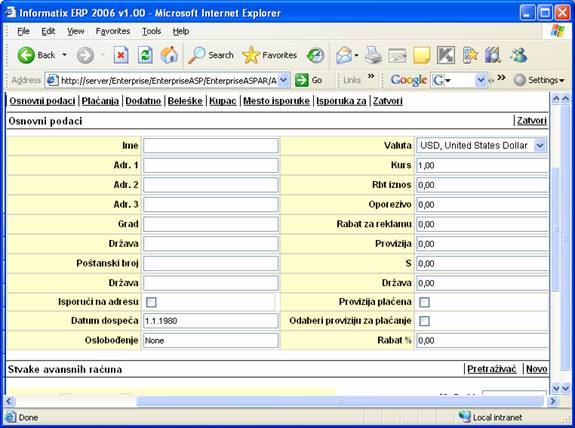
Task: Click Zatvori in Osnovni podaci header
Action: 532,121
